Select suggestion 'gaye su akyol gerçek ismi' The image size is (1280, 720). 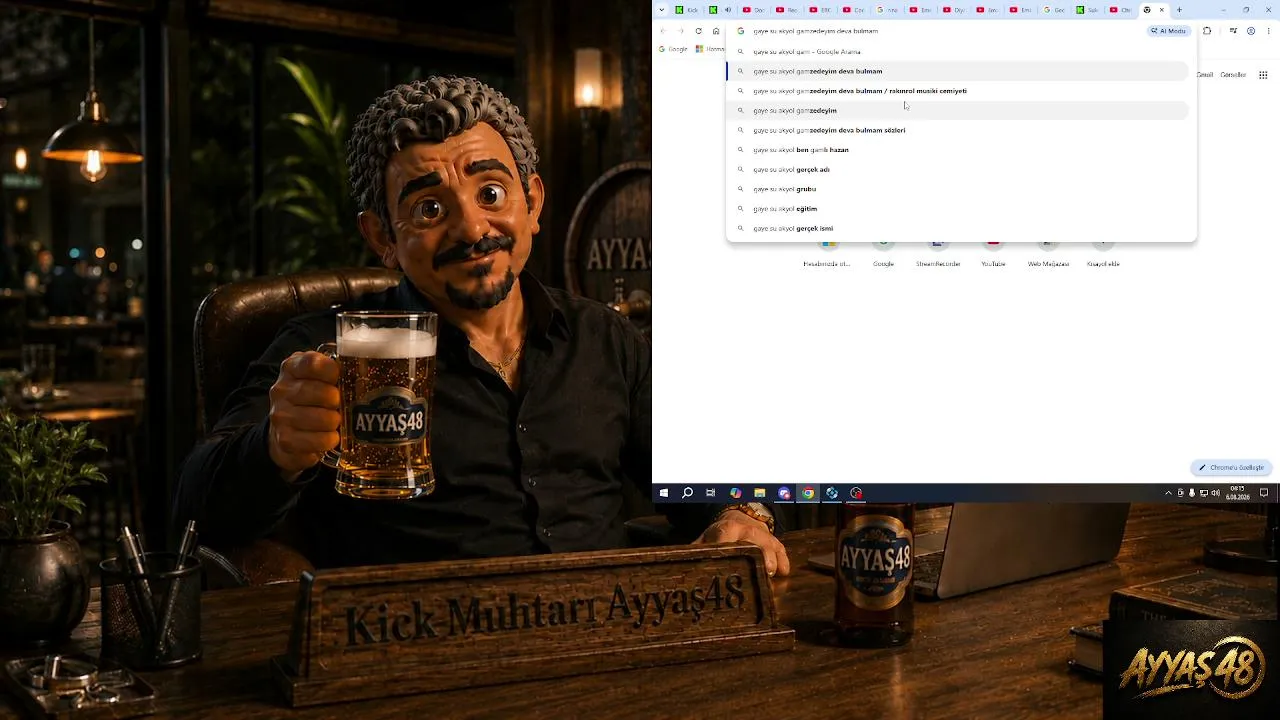957,228
